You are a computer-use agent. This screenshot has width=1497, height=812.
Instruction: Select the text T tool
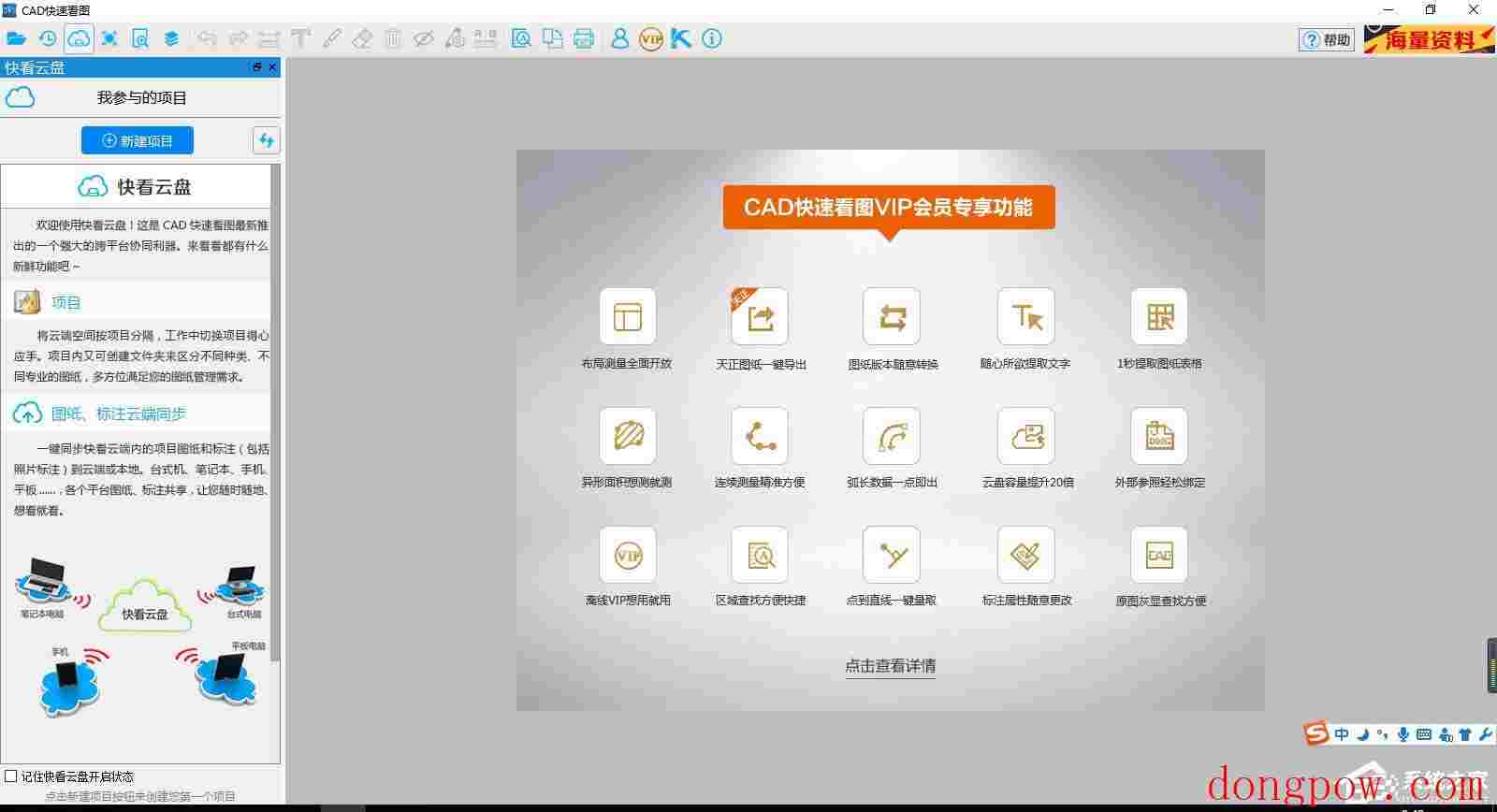coord(300,38)
